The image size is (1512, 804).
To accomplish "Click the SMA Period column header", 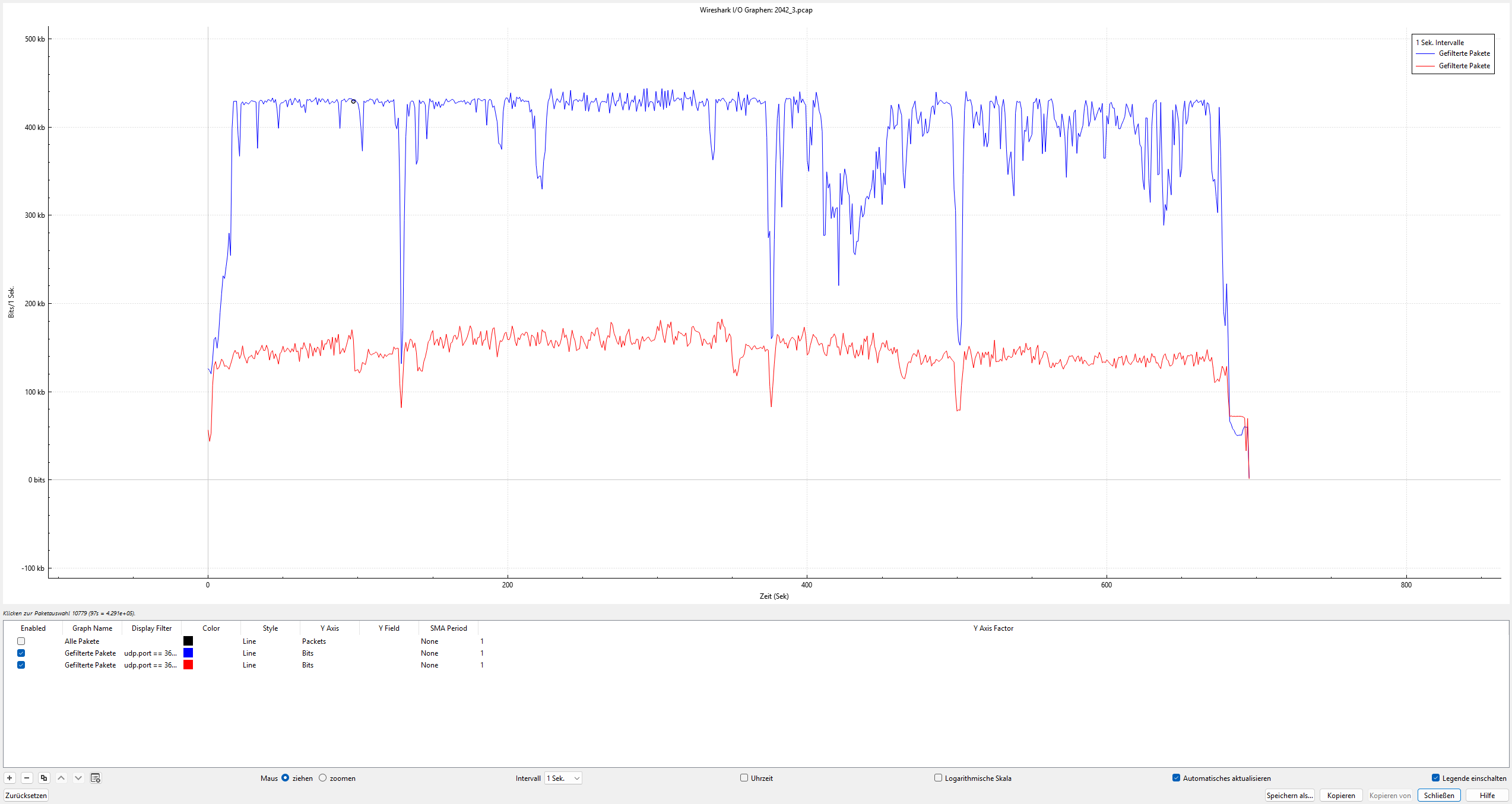I will pos(448,628).
